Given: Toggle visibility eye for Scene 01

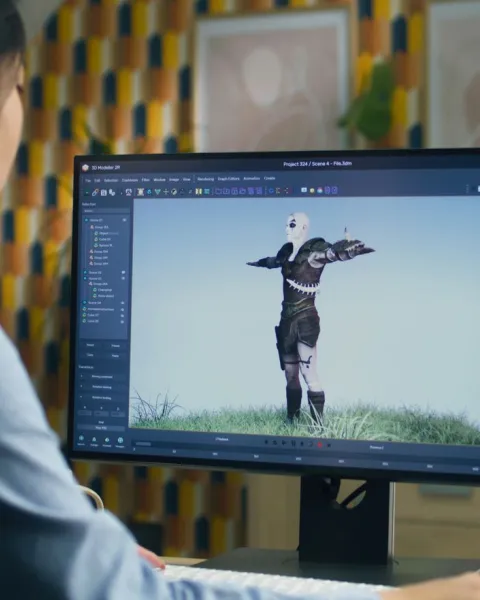Looking at the screenshot, I should 124,220.
